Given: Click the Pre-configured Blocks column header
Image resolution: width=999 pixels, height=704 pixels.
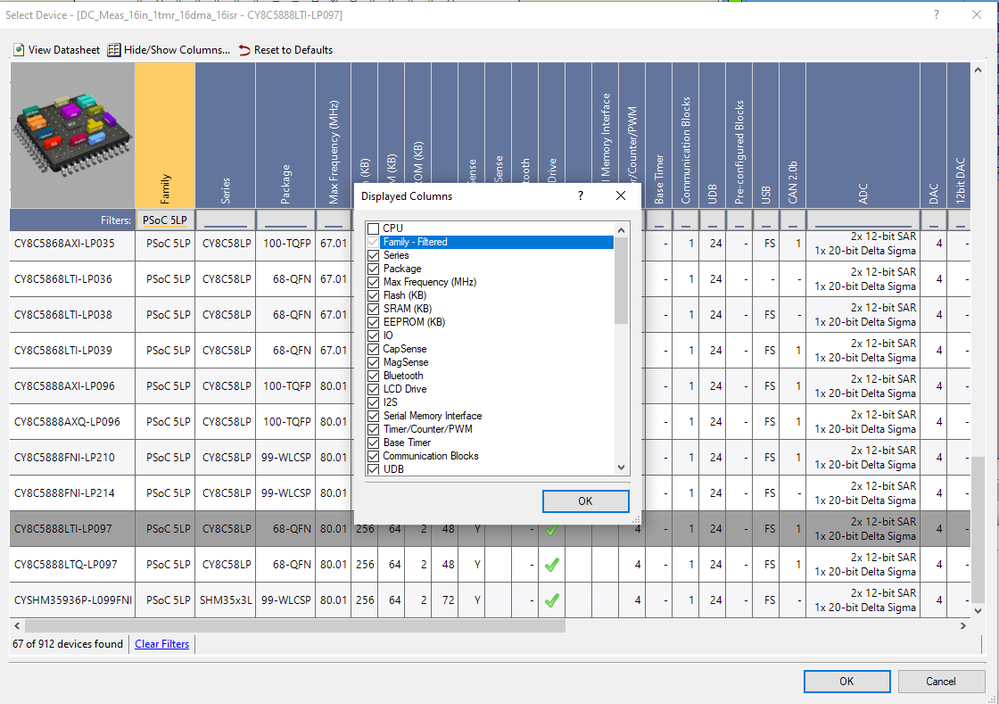Looking at the screenshot, I should (739, 135).
